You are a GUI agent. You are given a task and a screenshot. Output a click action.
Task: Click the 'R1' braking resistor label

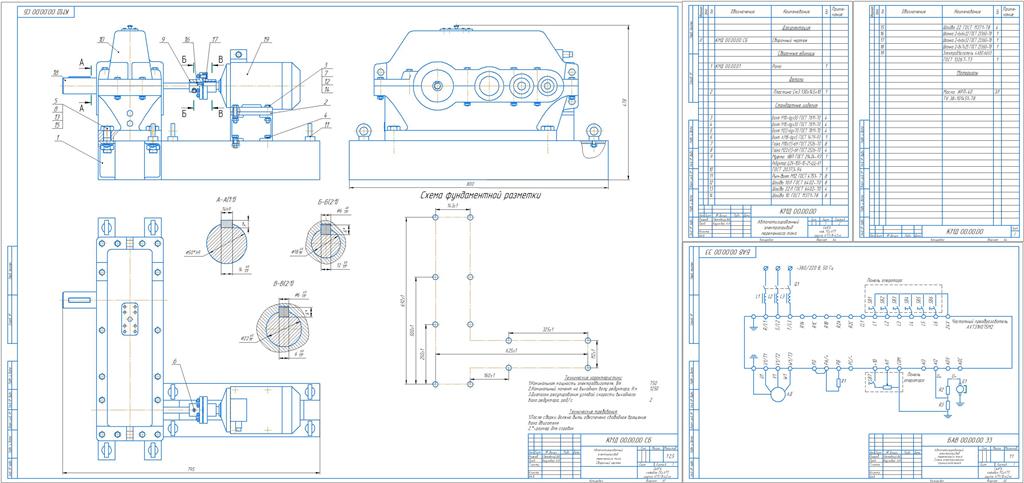pos(845,379)
